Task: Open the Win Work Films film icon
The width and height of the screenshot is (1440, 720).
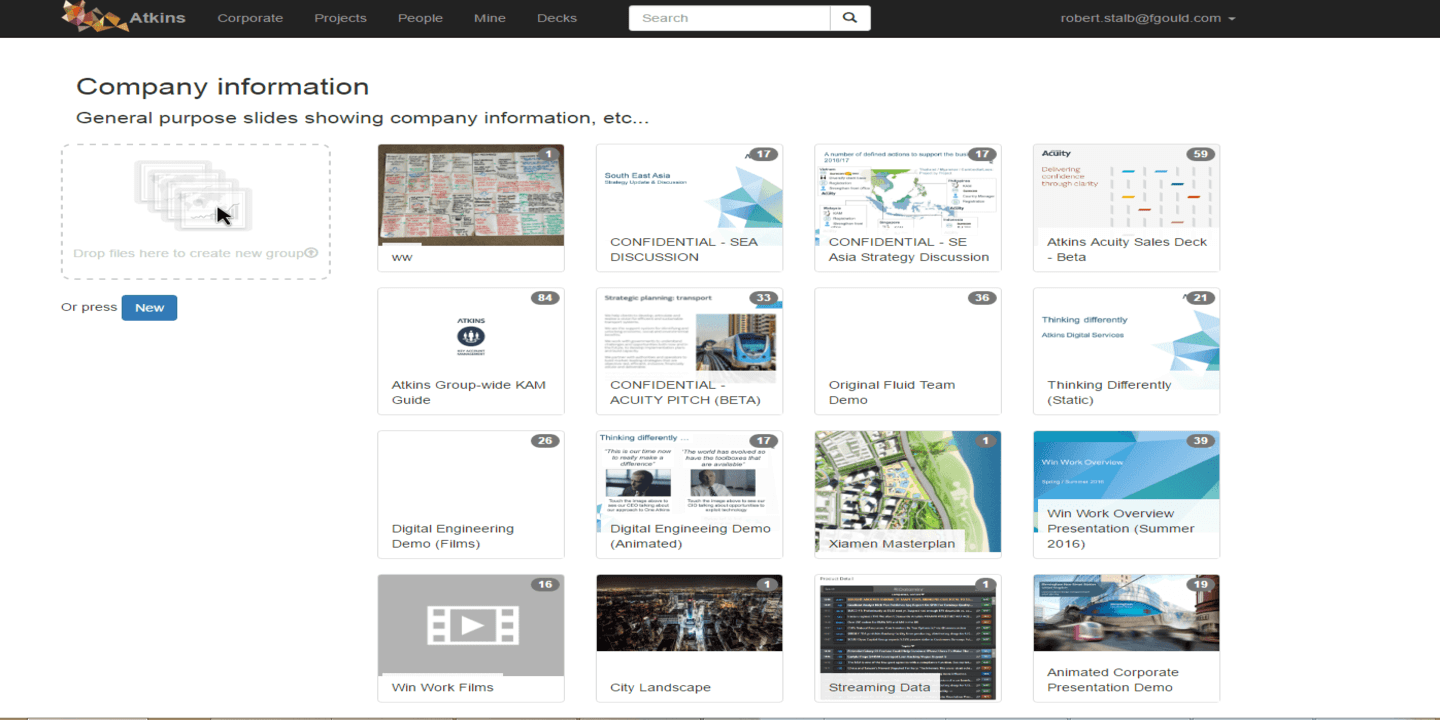Action: pos(471,625)
